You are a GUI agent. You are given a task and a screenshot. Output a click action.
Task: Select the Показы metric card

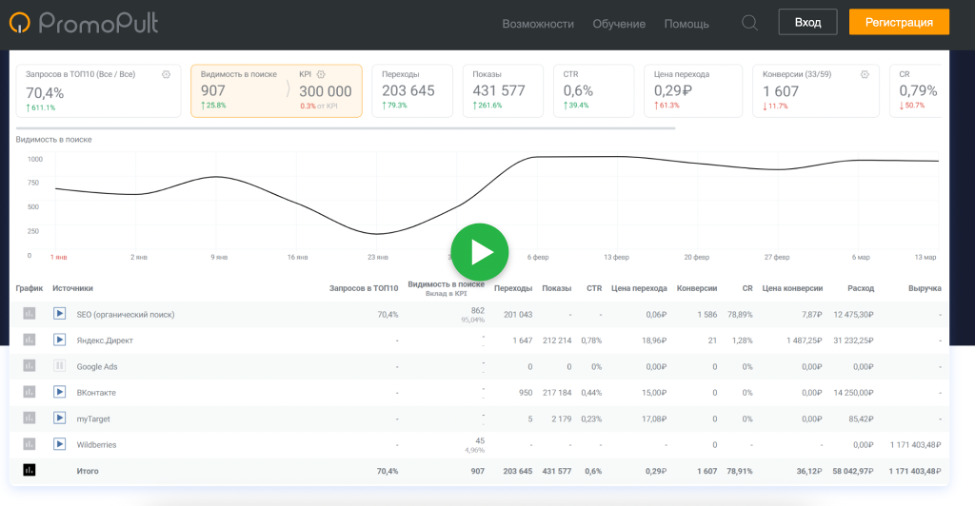click(502, 90)
